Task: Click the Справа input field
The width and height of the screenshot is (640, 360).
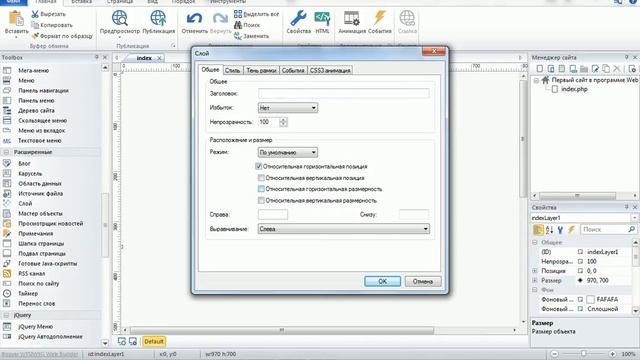Action: [273, 214]
